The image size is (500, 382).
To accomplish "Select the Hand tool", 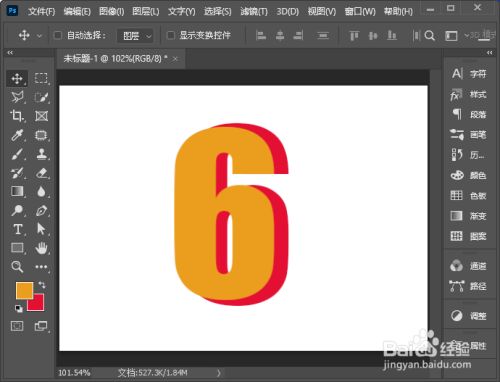I will click(x=41, y=248).
